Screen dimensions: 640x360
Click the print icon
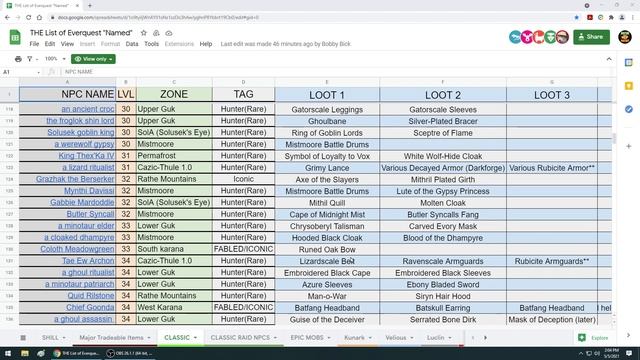[x=18, y=59]
